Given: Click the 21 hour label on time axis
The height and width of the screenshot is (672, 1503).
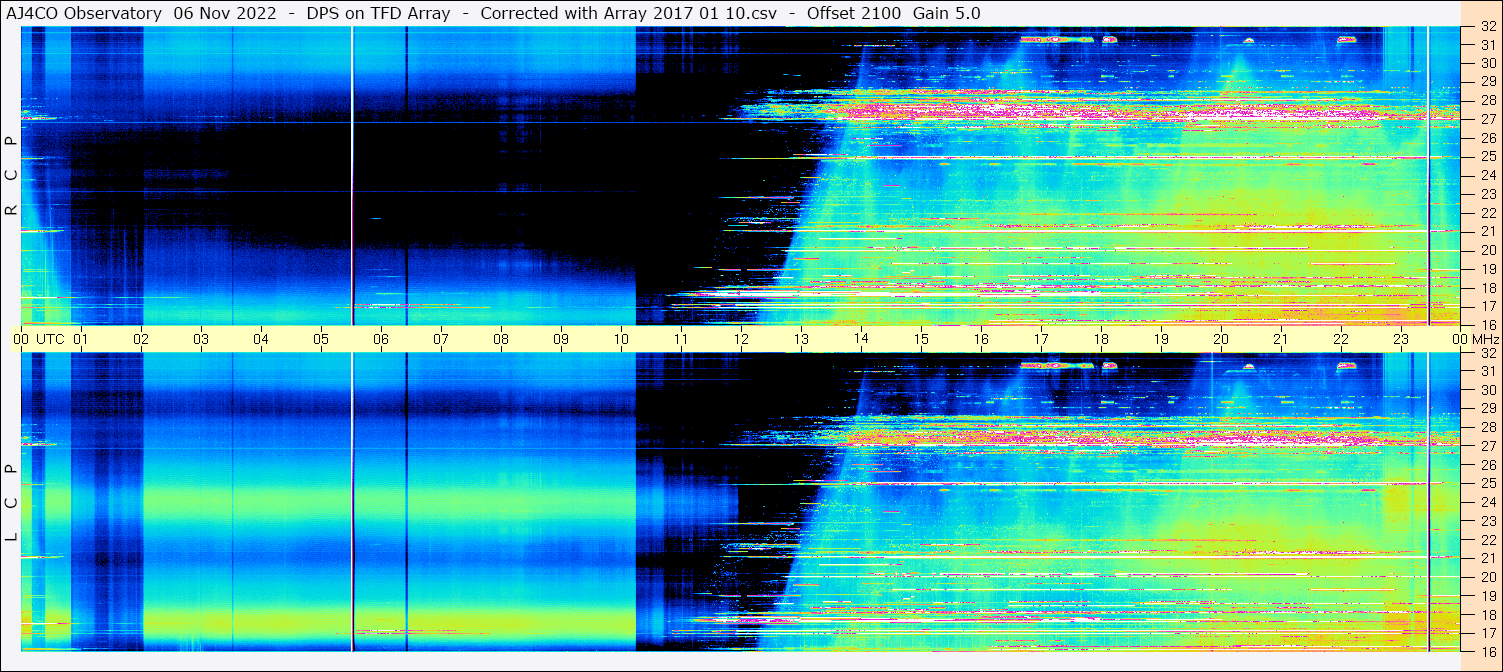Looking at the screenshot, I should tap(1281, 339).
